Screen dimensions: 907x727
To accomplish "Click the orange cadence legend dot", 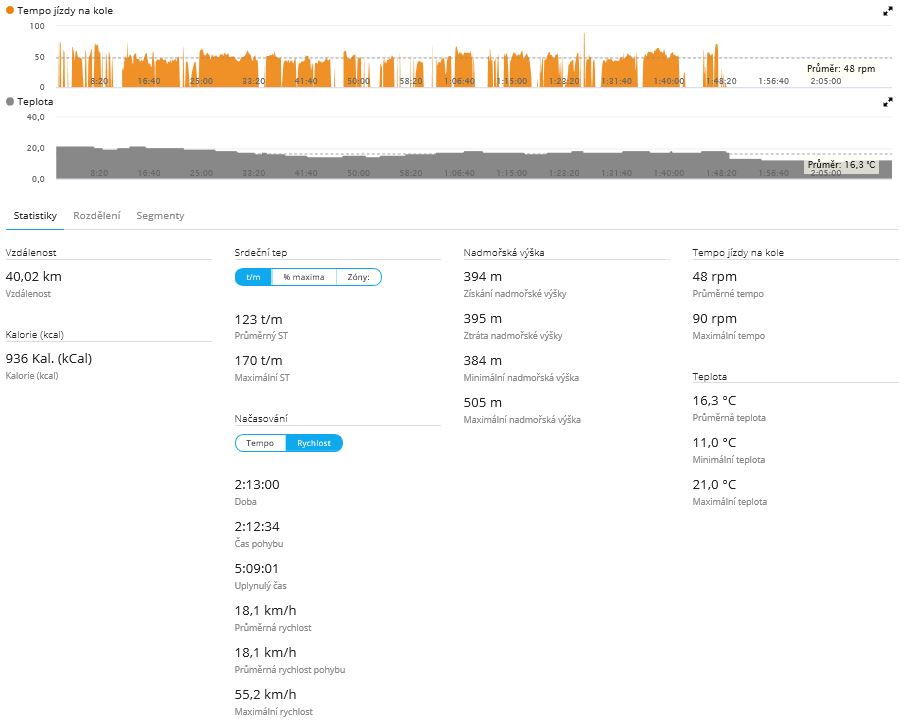I will (10, 10).
